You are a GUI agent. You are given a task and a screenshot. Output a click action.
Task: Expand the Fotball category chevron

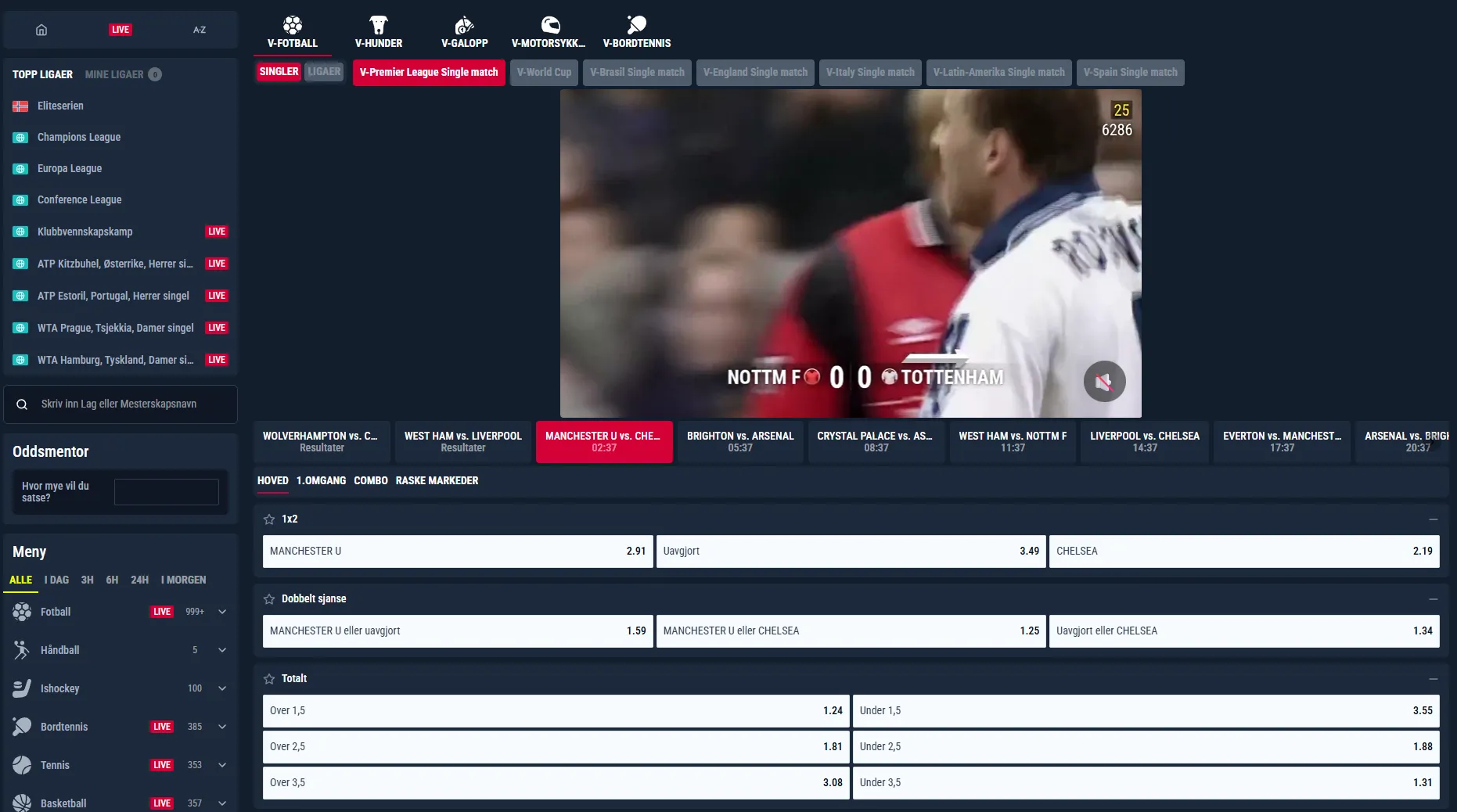click(222, 612)
